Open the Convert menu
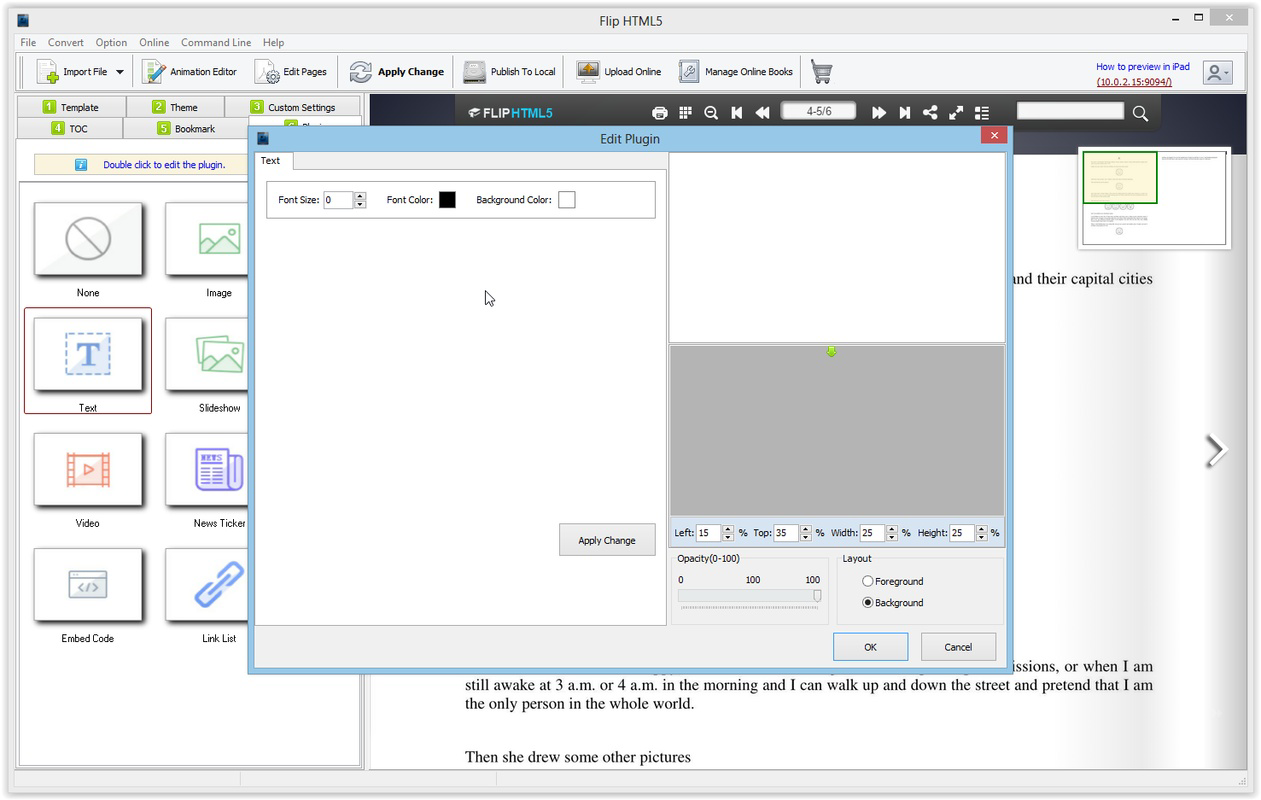The width and height of the screenshot is (1261, 800). pos(66,43)
